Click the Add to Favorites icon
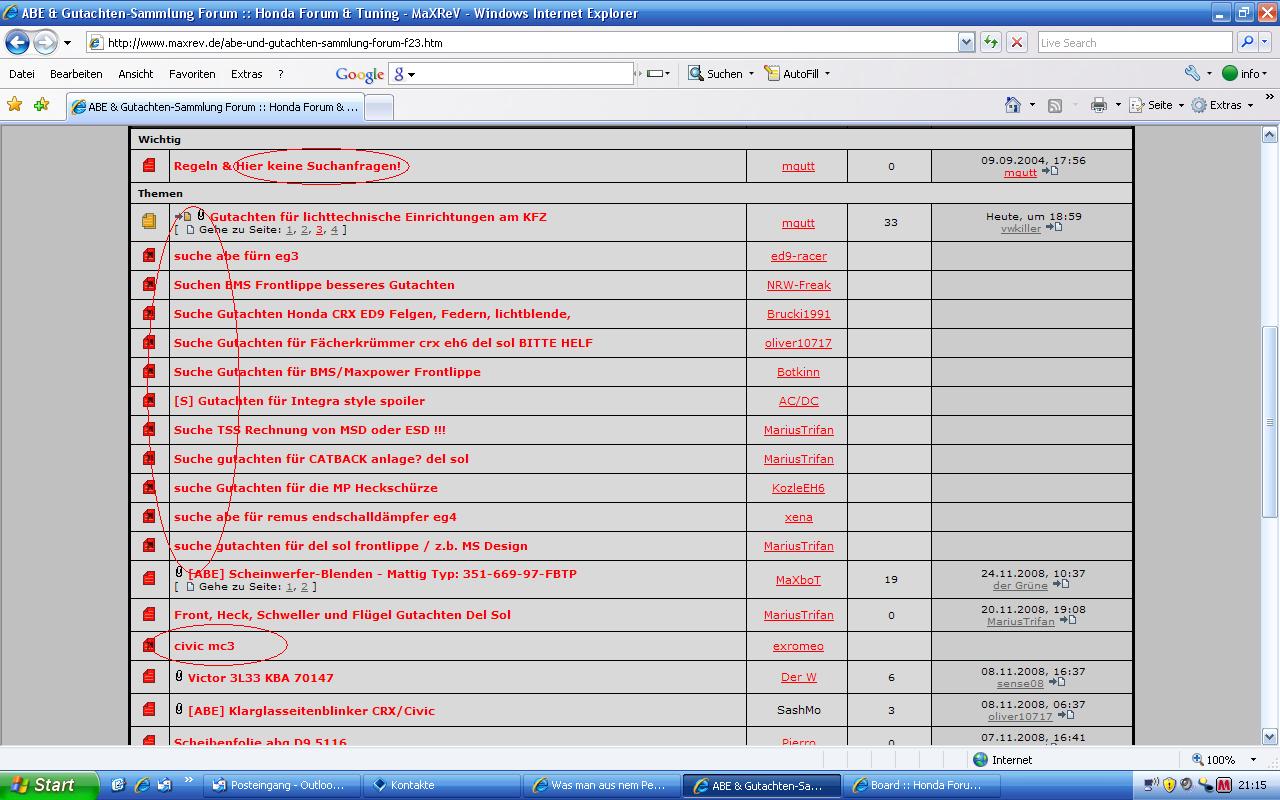Image resolution: width=1280 pixels, height=800 pixels. click(x=41, y=105)
